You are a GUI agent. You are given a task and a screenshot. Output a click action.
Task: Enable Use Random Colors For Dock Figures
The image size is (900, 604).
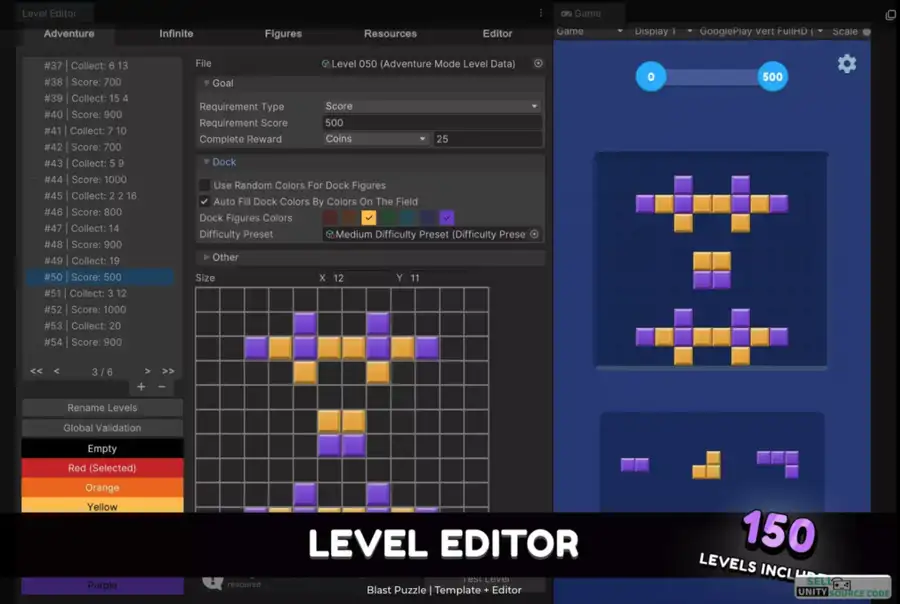pos(205,185)
